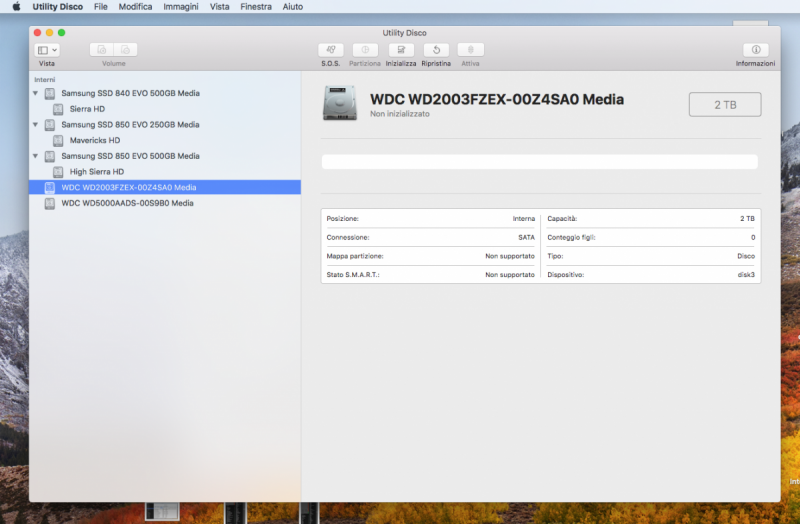The height and width of the screenshot is (524, 800).
Task: Select WDC WD5000AADS-00S9B0 Media disk
Action: click(127, 203)
